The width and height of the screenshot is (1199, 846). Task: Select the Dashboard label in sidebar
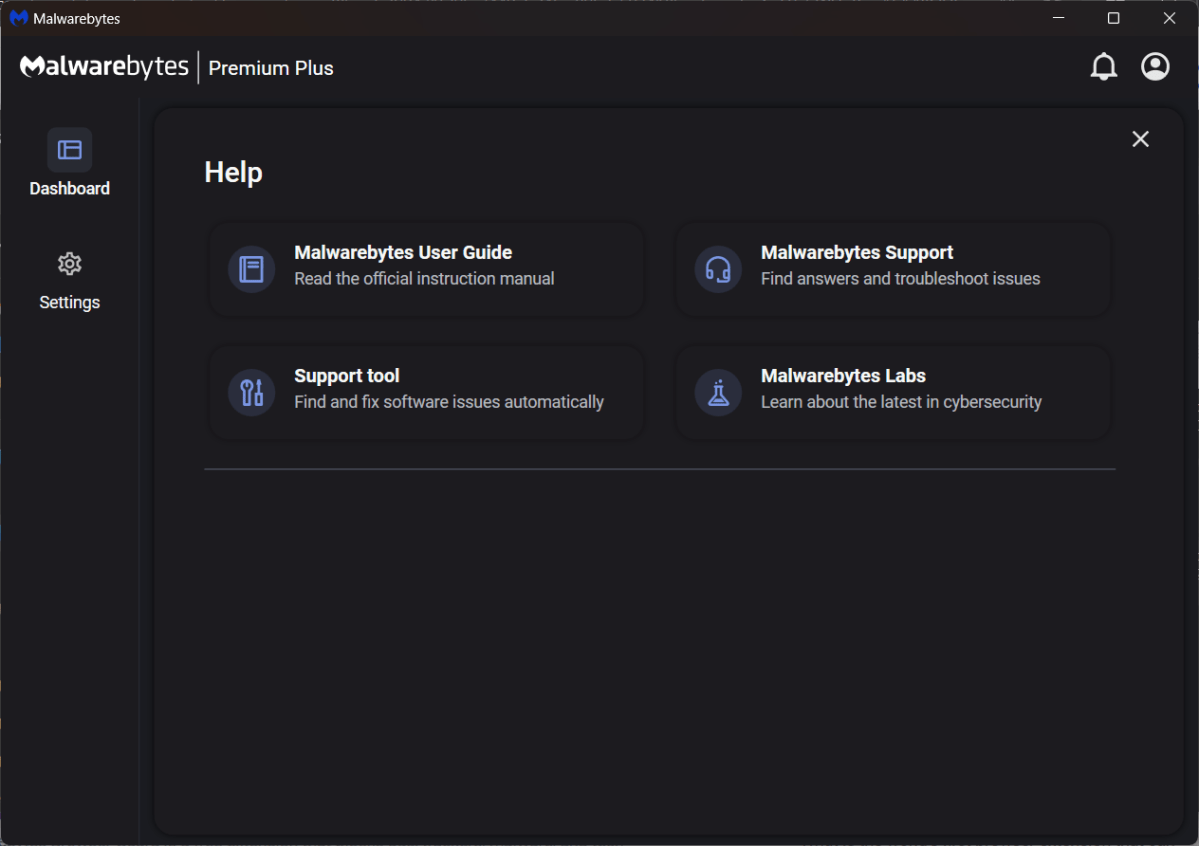[x=70, y=188]
